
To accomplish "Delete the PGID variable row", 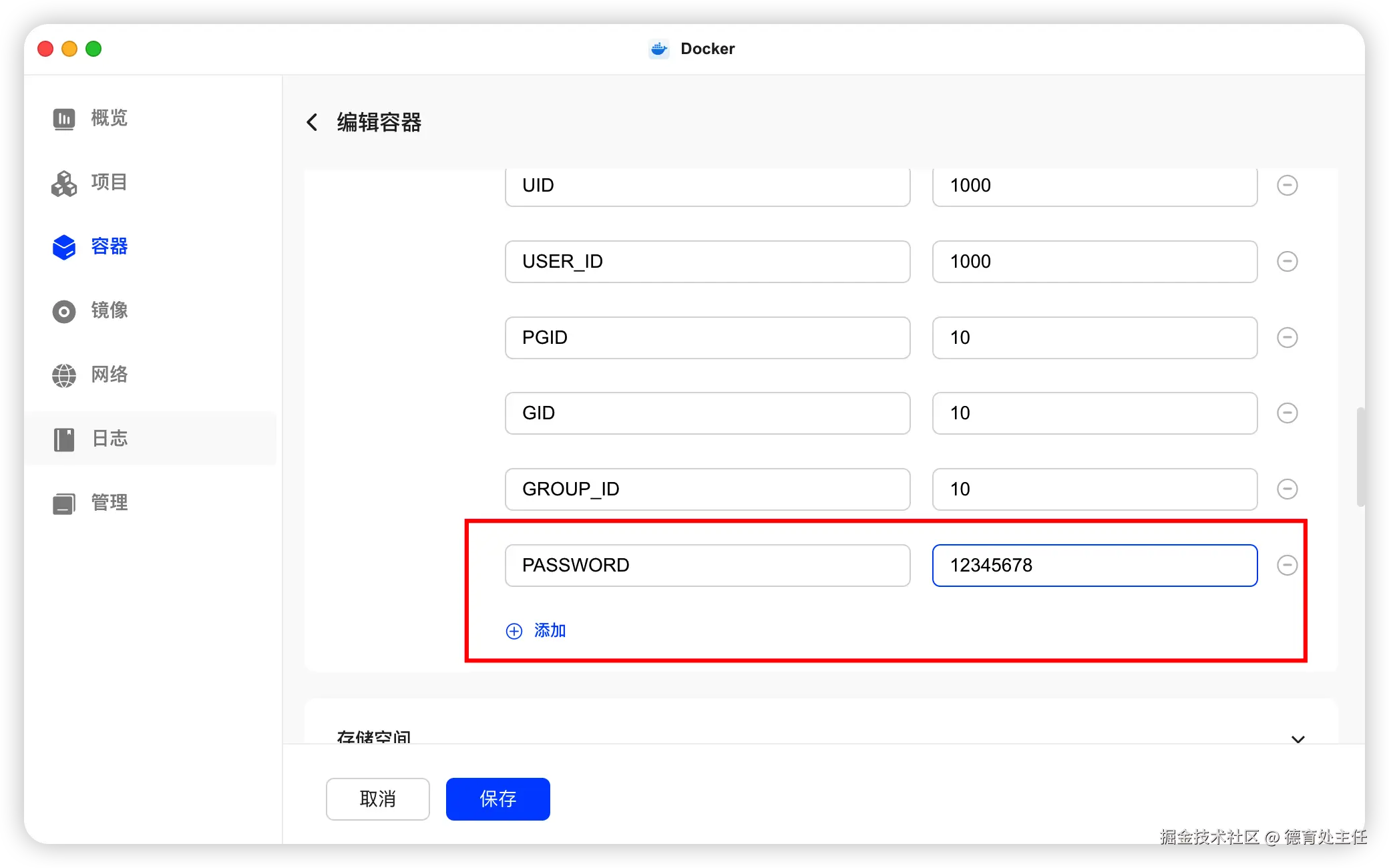I will (1287, 337).
